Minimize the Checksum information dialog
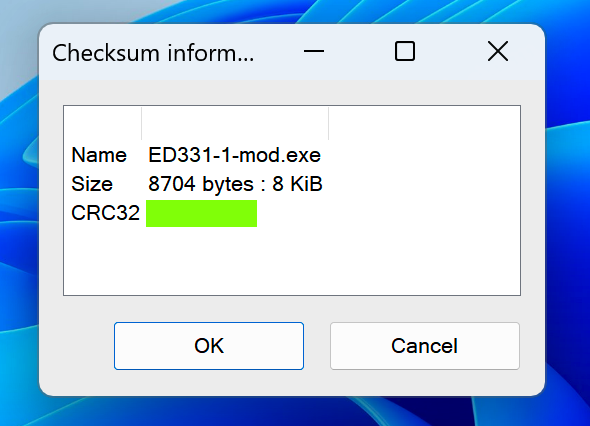This screenshot has height=426, width=590. 314,51
